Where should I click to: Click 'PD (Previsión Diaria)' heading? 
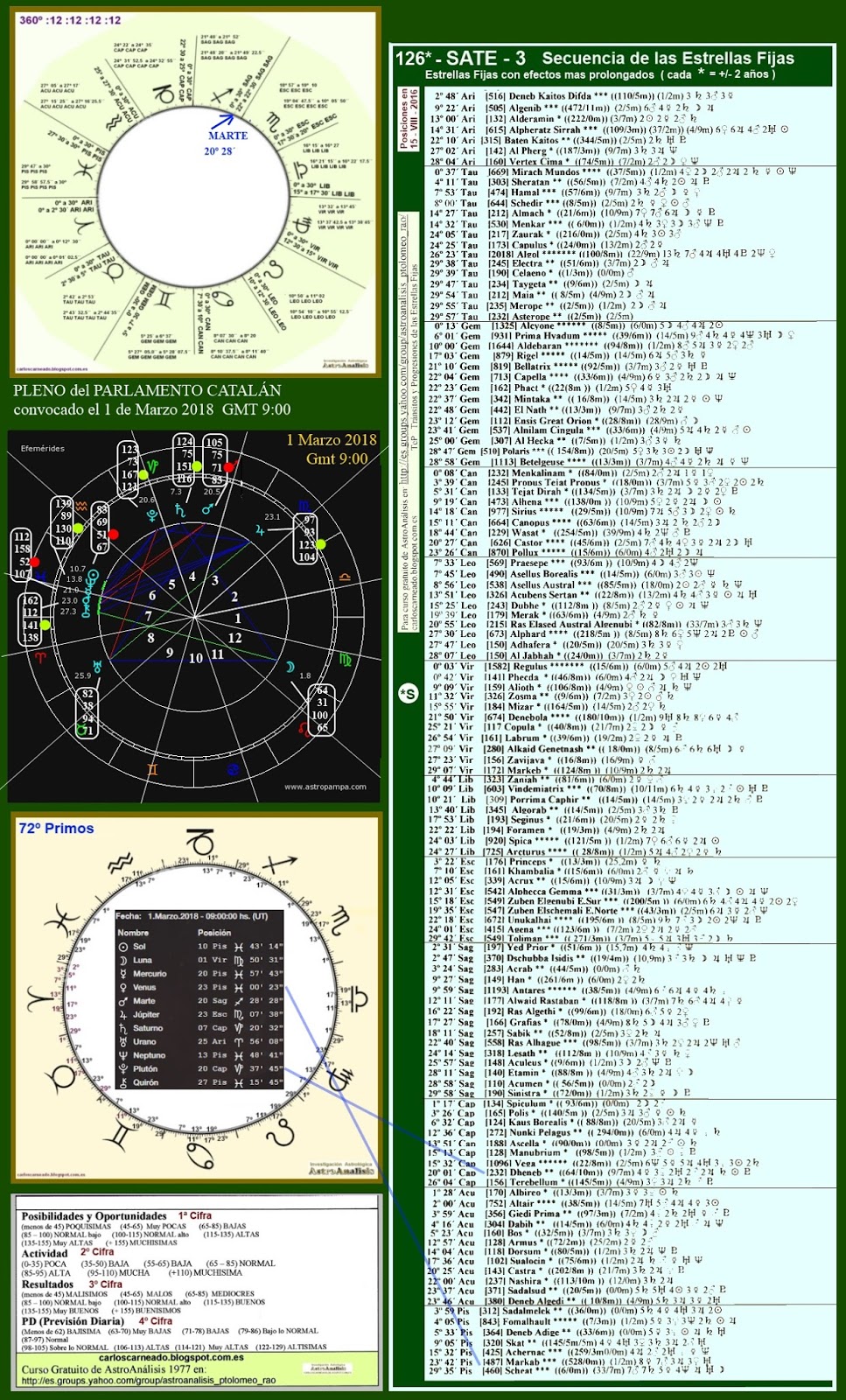tap(73, 1321)
